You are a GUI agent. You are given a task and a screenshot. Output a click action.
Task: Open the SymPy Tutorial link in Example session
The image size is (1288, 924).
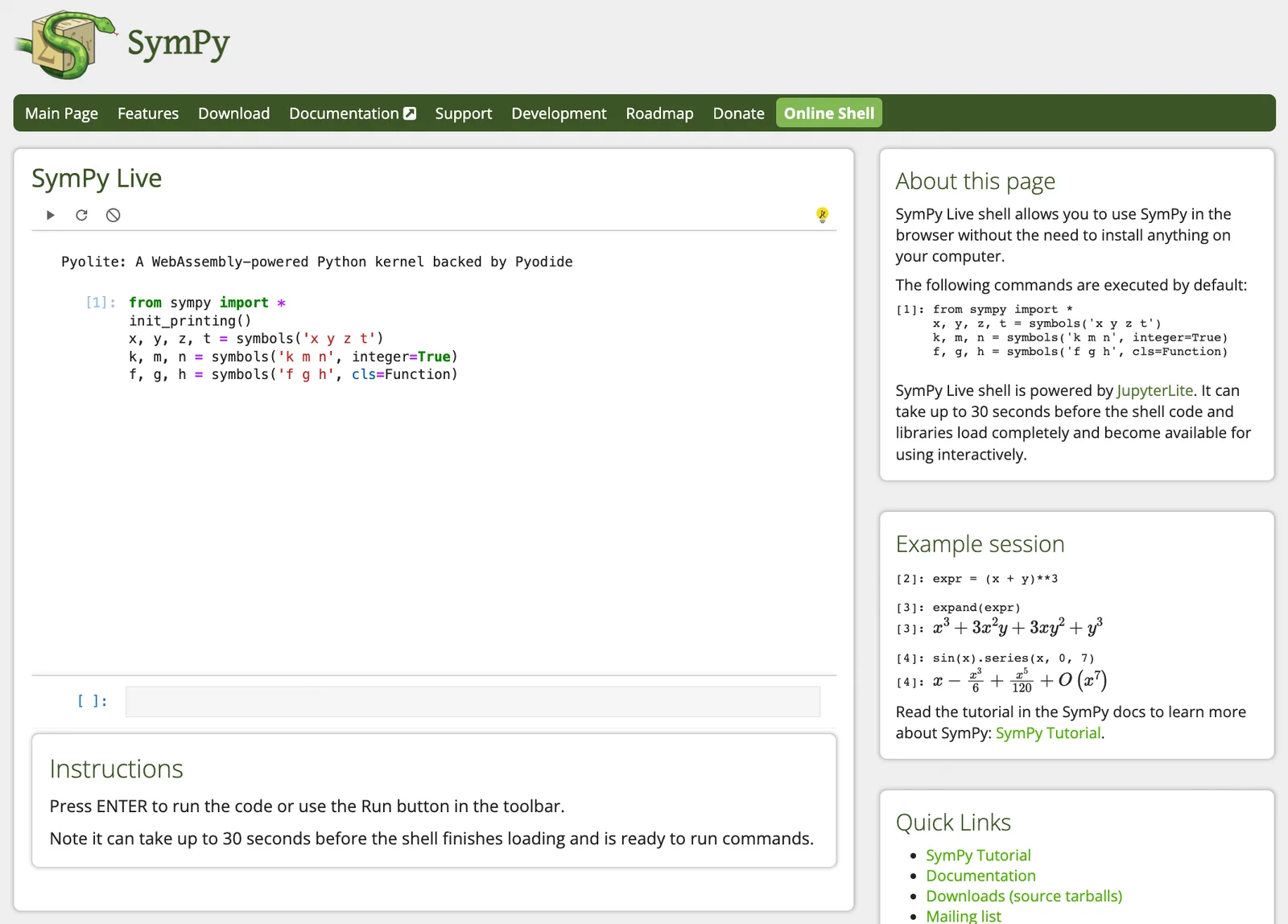pos(1048,733)
